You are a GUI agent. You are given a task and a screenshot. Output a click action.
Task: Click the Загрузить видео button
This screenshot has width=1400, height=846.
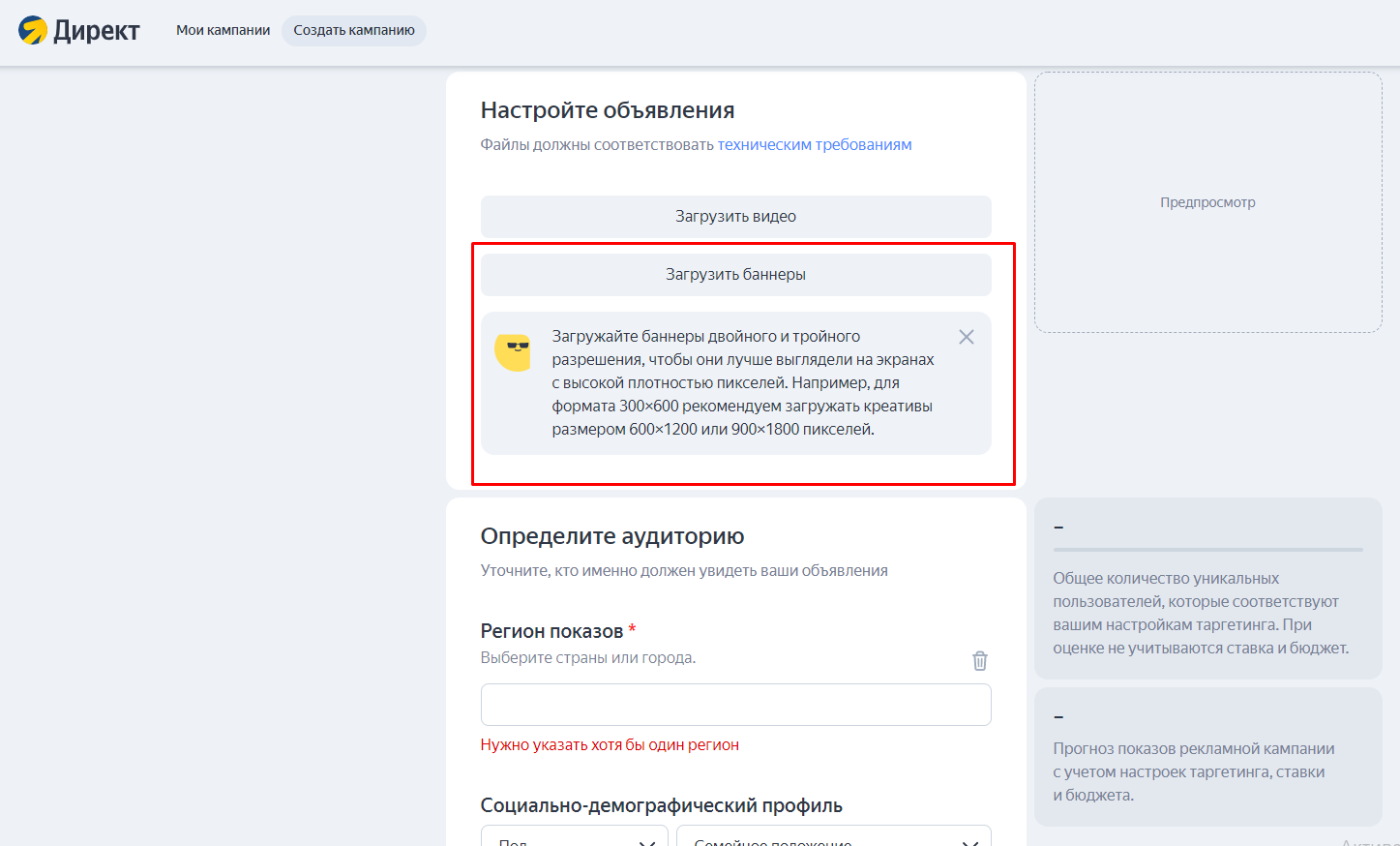736,217
